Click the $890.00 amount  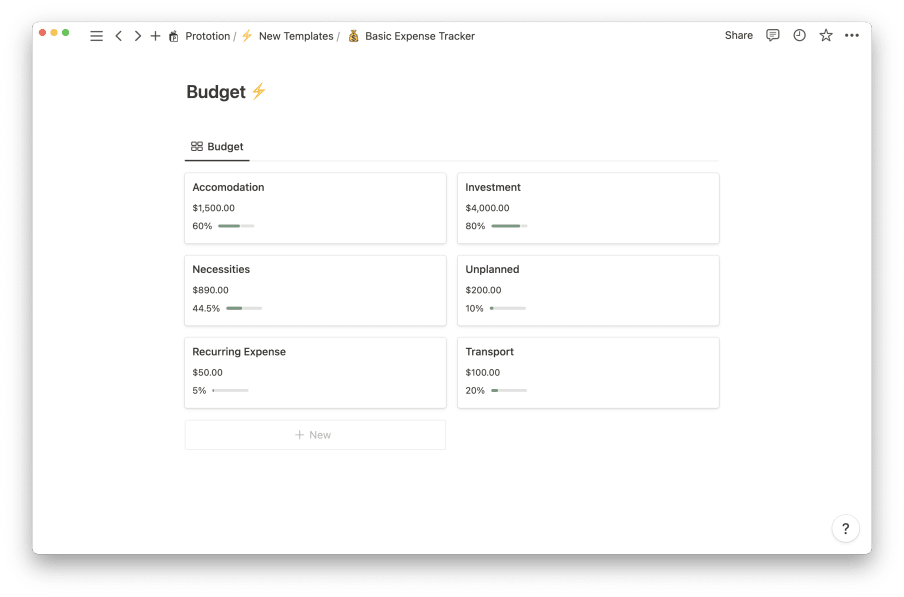click(x=210, y=290)
